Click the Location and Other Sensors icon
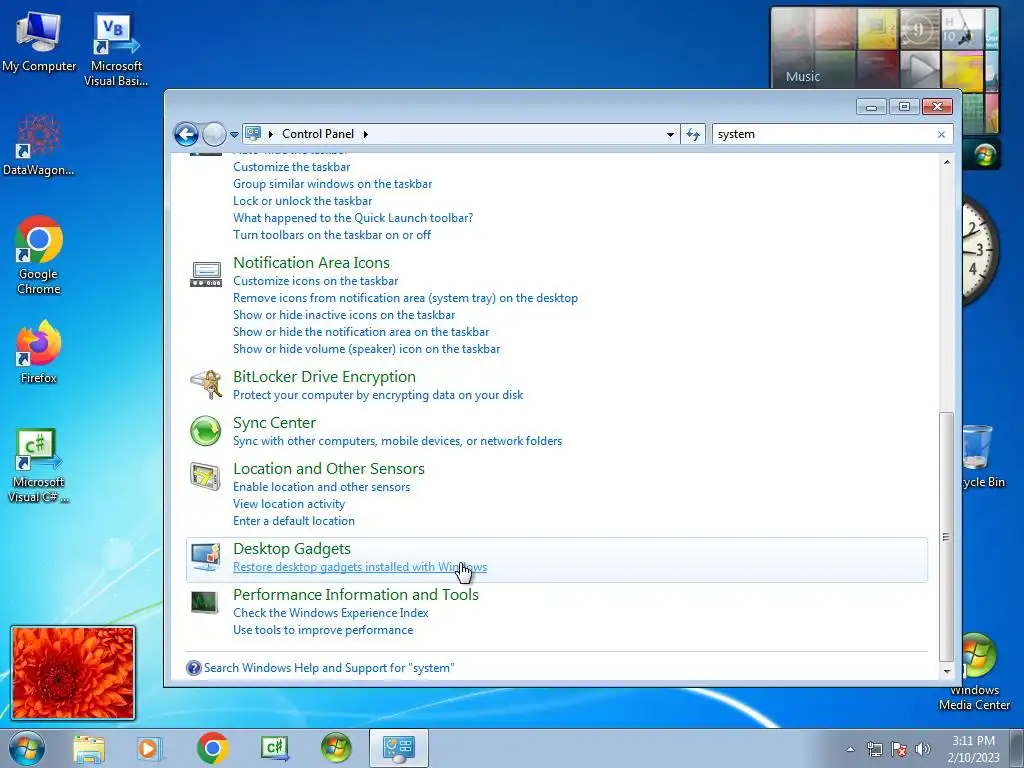Image resolution: width=1024 pixels, height=768 pixels. [x=206, y=476]
